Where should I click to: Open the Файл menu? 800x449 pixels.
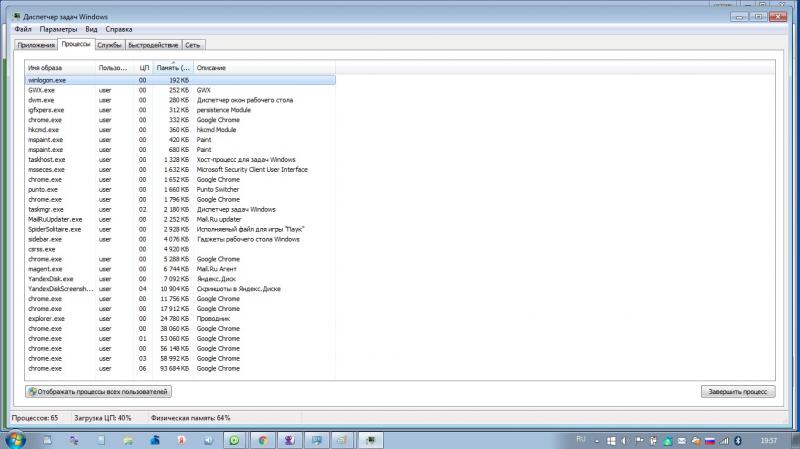23,29
